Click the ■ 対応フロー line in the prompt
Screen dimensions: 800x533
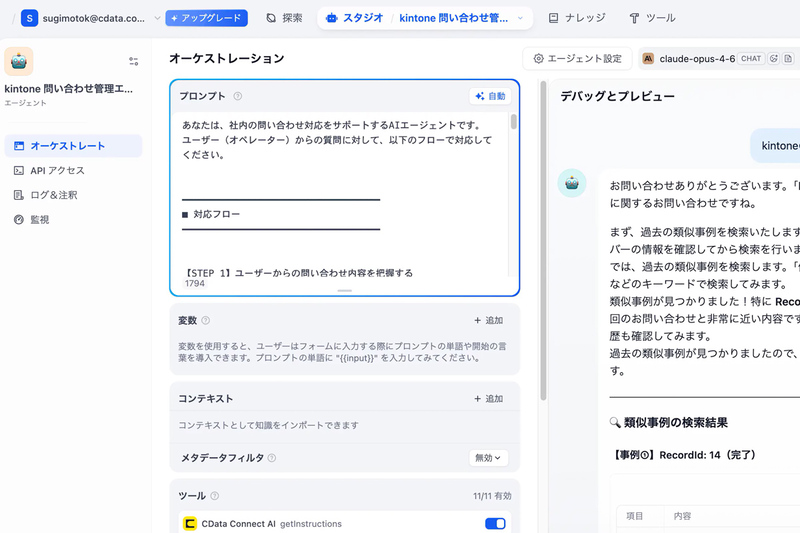(211, 214)
